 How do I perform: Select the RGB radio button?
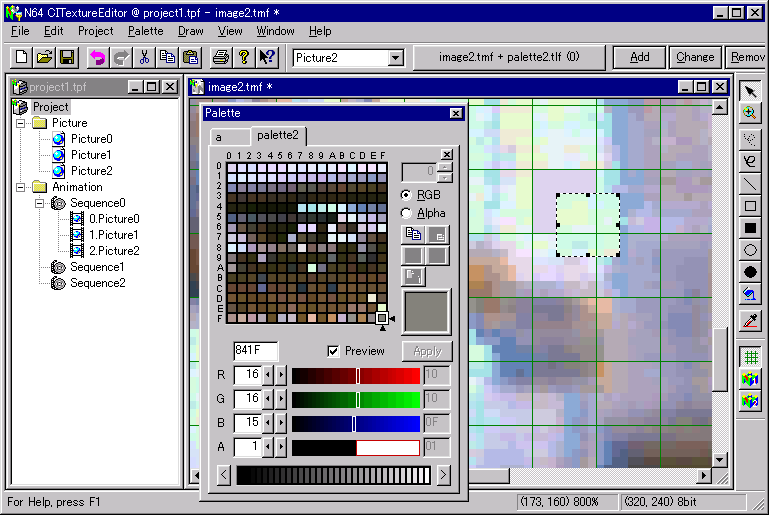[406, 194]
